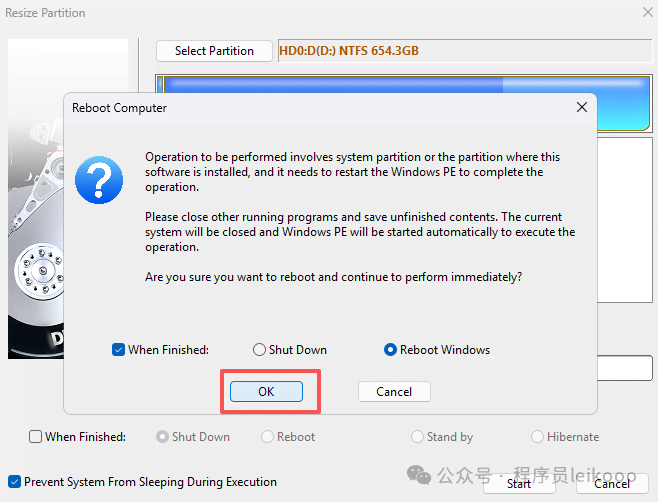Choose the grayed Shut Down radio below dialog
Screen dimensions: 658x502
[163, 437]
